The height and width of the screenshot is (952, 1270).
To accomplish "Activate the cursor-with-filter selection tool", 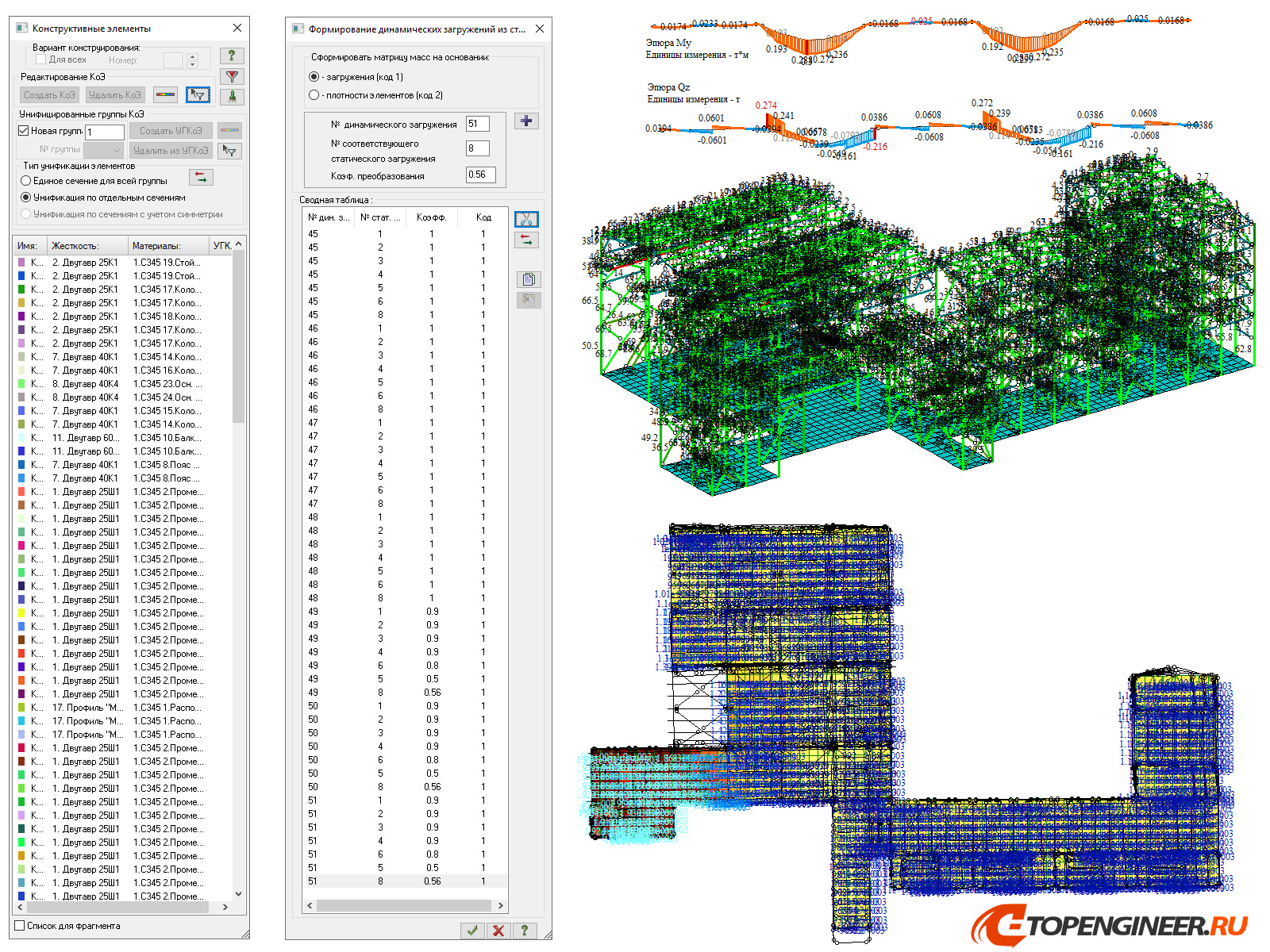I will click(x=198, y=95).
